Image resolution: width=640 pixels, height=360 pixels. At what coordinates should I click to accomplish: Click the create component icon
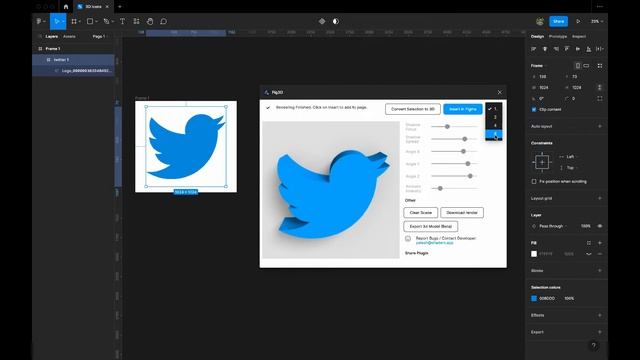[322, 21]
